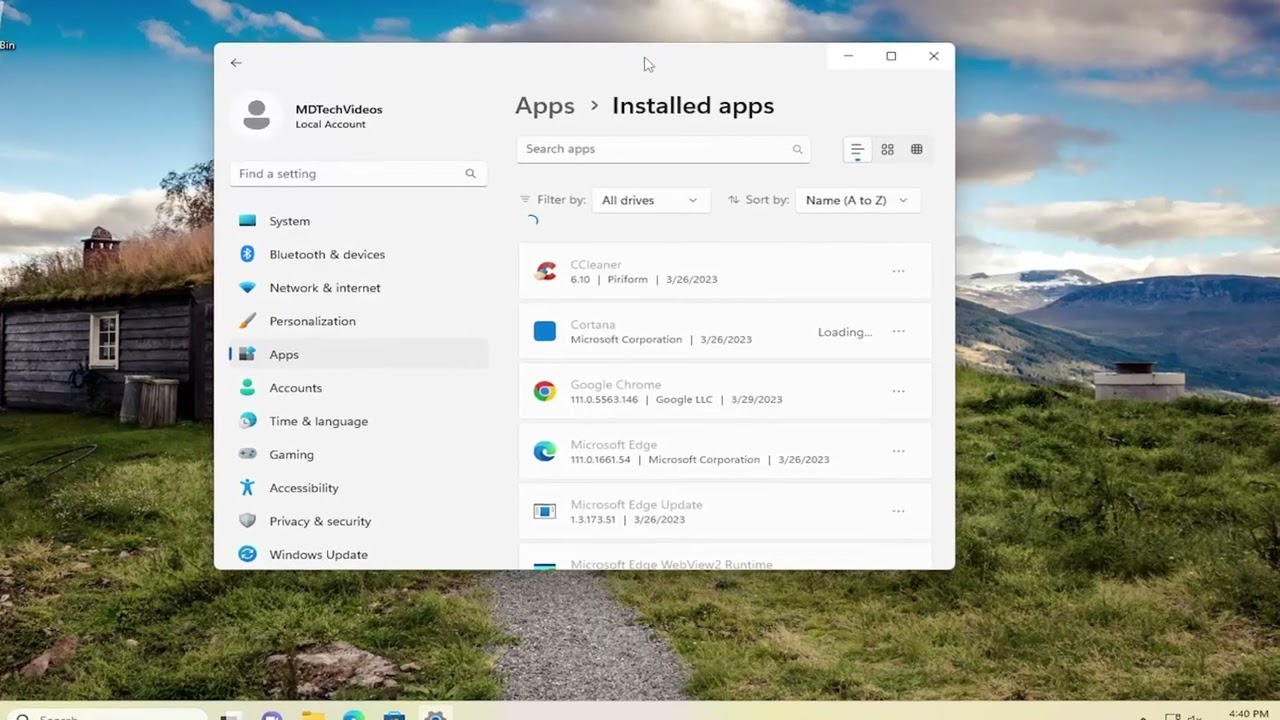Image resolution: width=1280 pixels, height=720 pixels.
Task: Click the back arrow in Settings
Action: (236, 62)
